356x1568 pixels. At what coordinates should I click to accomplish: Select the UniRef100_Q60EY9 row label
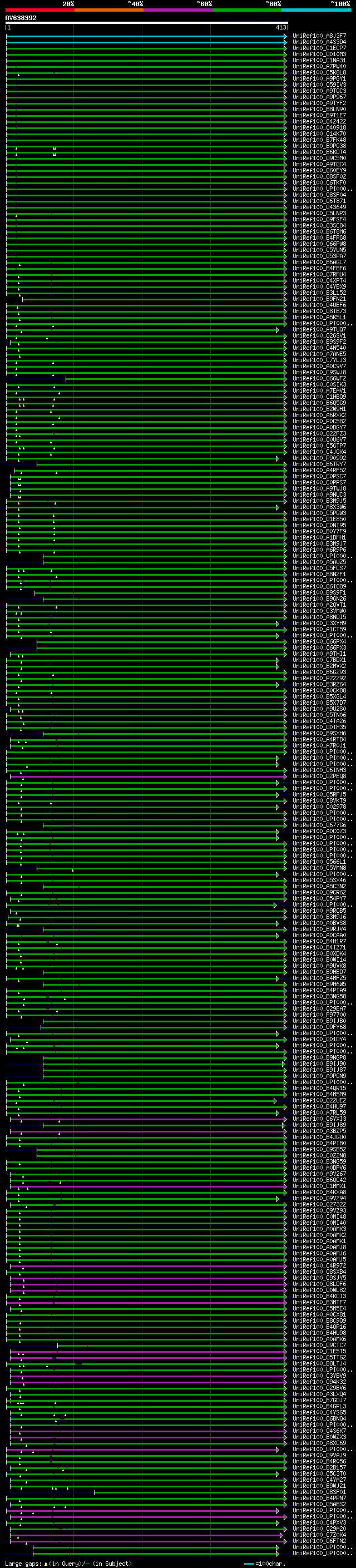319,170
